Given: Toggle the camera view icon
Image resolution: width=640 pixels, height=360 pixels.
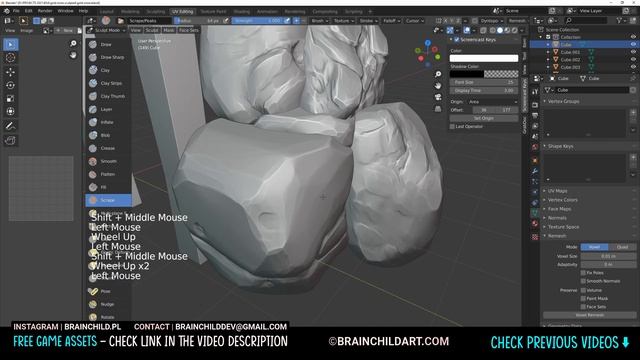Looking at the screenshot, I should point(438,97).
